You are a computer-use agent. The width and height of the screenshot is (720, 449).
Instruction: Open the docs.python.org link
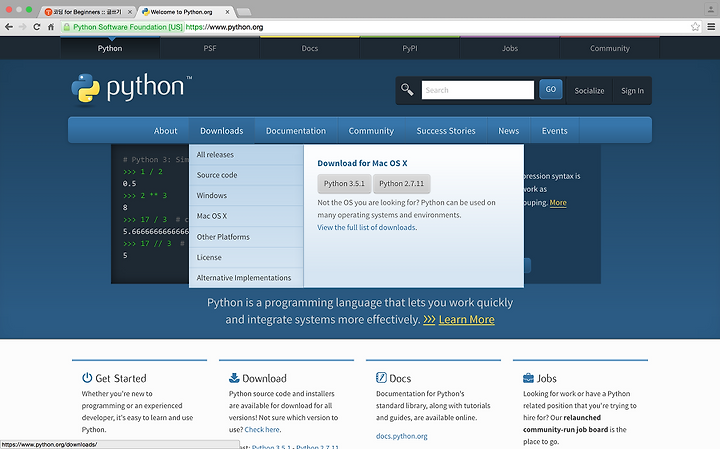pos(401,436)
